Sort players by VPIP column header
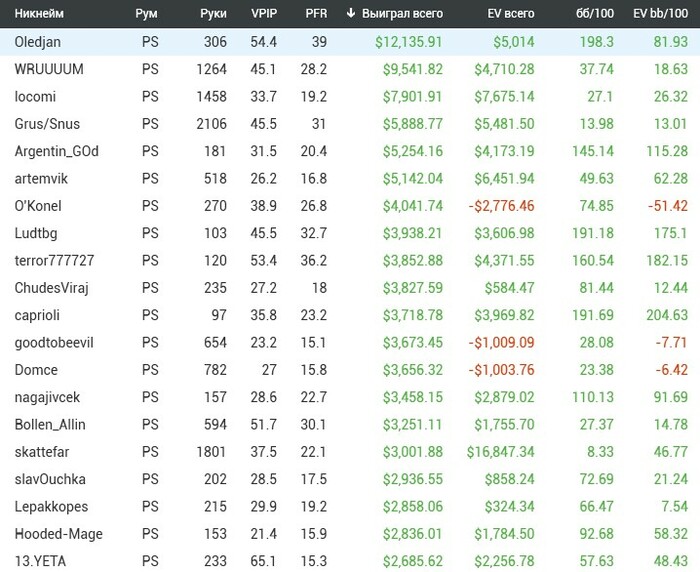Viewport: 700px width, 572px height. pos(266,14)
